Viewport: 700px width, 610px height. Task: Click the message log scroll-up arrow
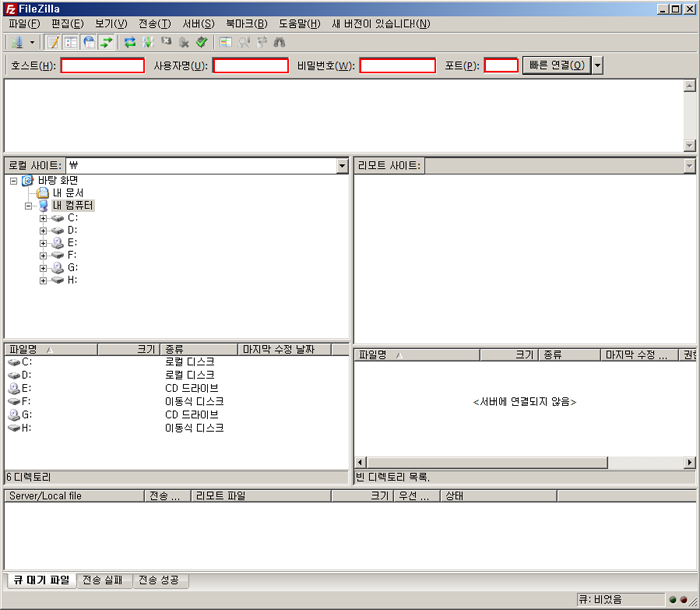(690, 86)
